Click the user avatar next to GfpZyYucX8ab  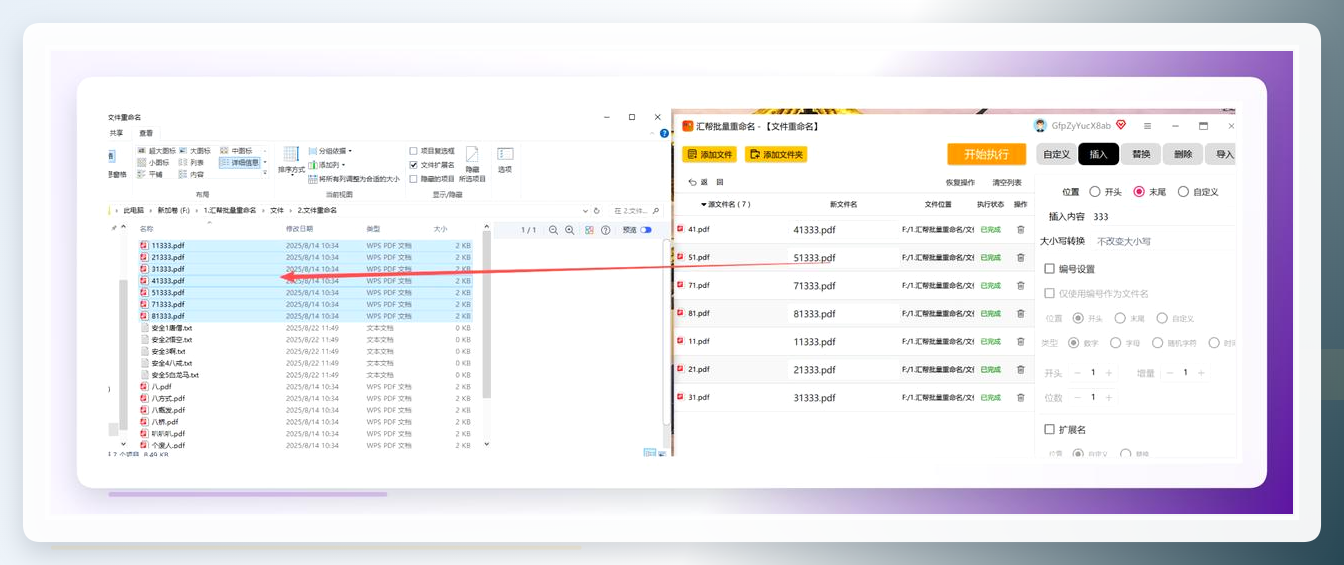coord(1041,126)
